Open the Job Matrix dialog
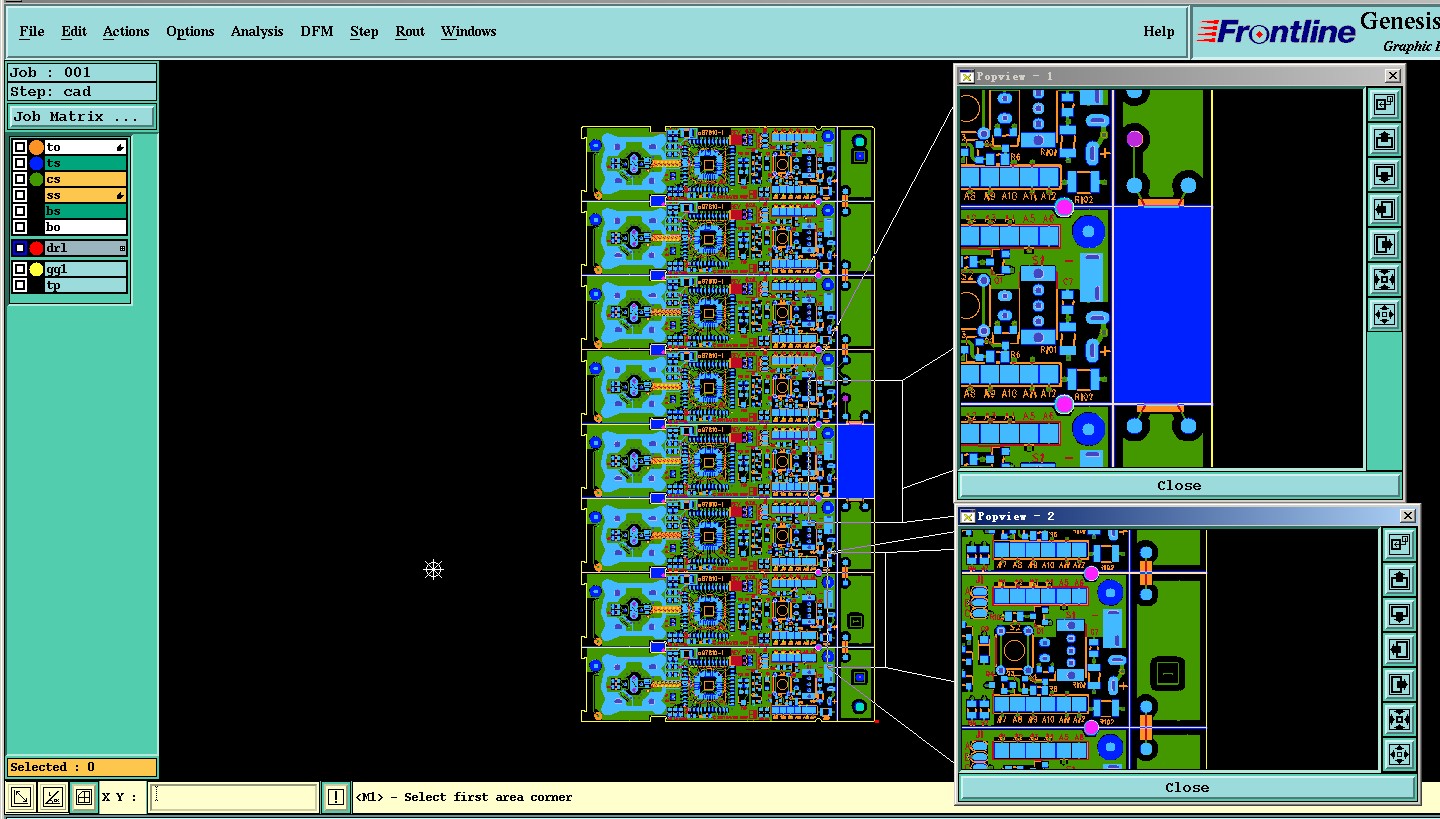The width and height of the screenshot is (1440, 819). coord(81,117)
